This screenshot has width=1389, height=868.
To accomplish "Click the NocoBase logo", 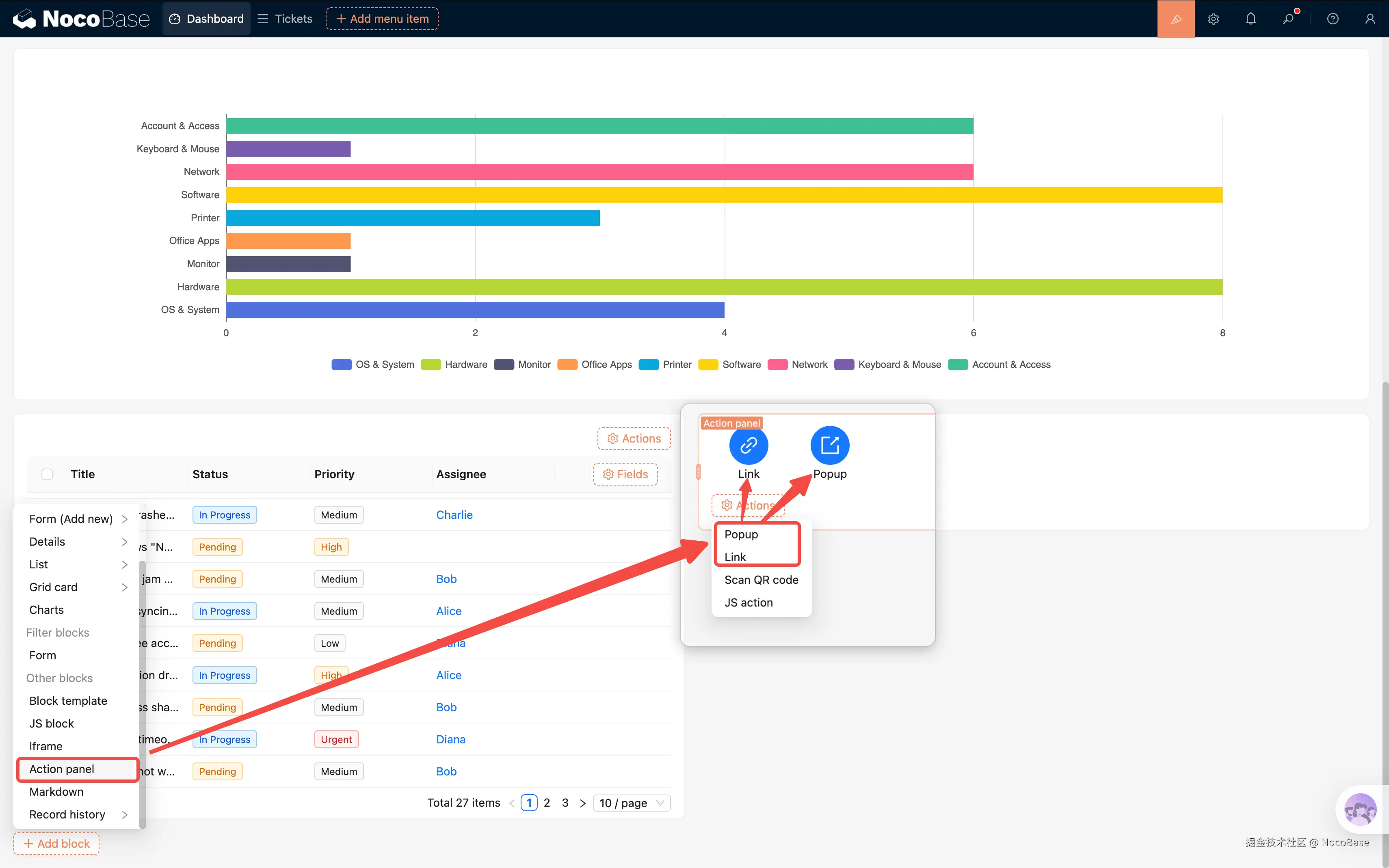I will click(x=81, y=19).
